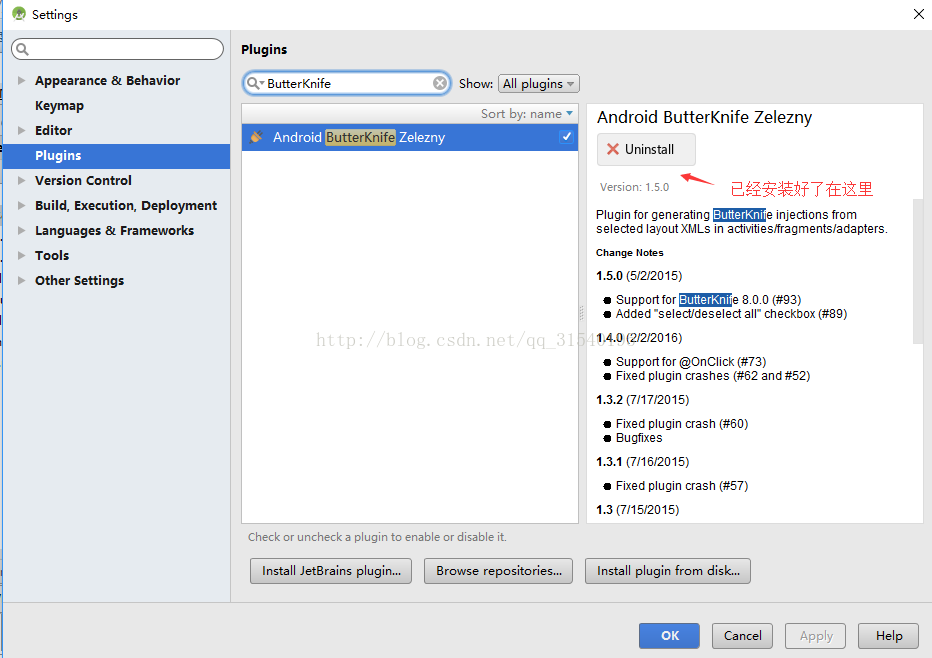Expand the Tools settings section
Screen dimensions: 932x658
coord(21,255)
